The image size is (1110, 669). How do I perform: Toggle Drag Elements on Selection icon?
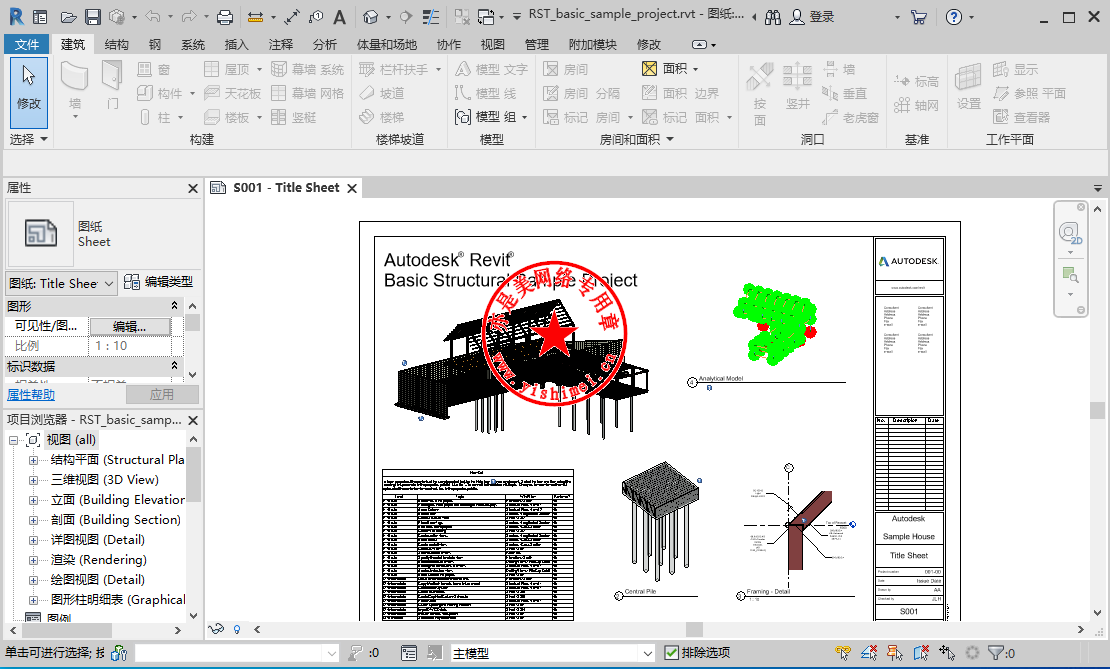947,653
